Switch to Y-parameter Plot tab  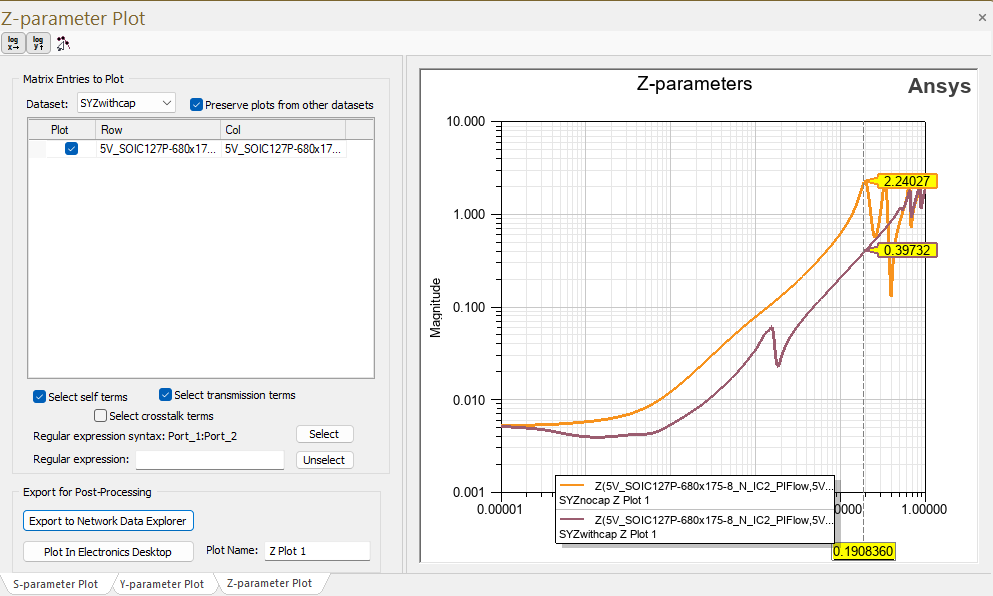tap(161, 584)
